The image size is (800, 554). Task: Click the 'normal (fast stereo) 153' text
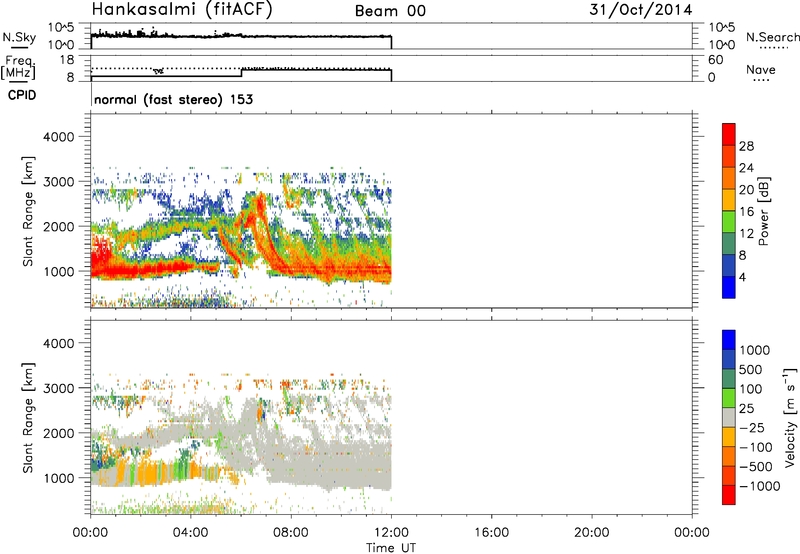point(173,99)
